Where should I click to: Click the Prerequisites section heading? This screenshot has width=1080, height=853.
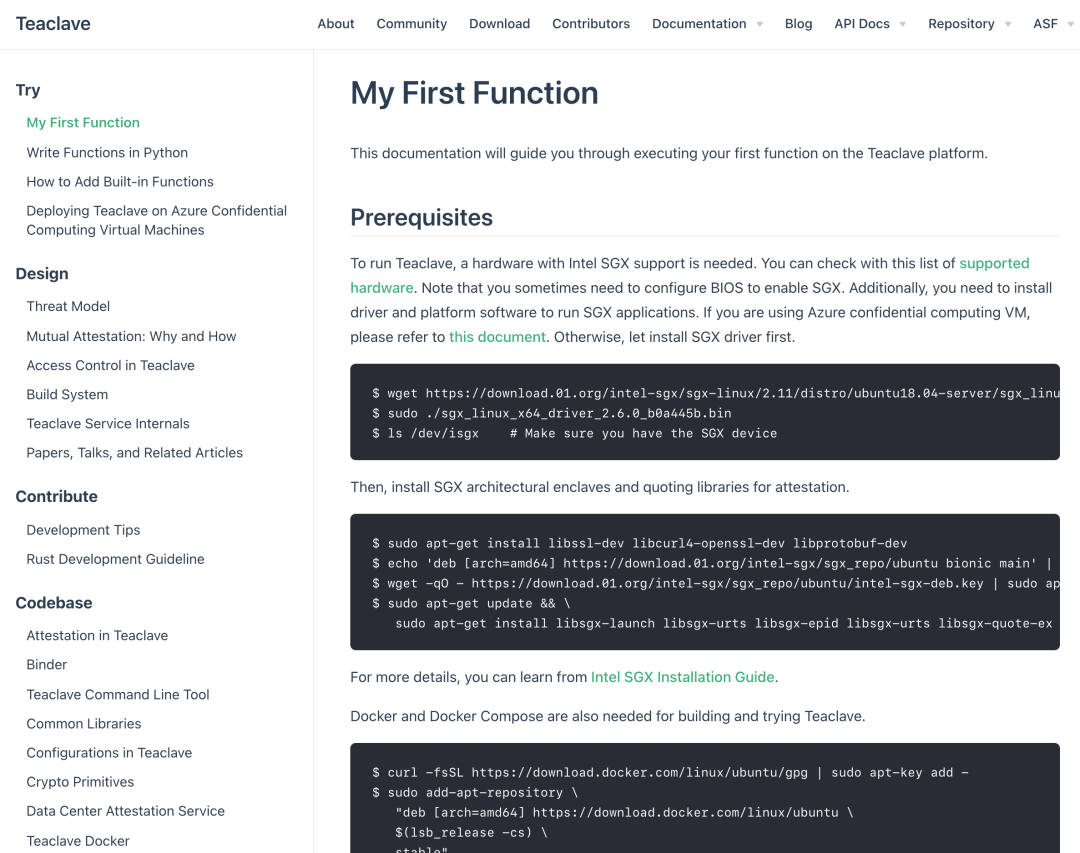[x=421, y=218]
